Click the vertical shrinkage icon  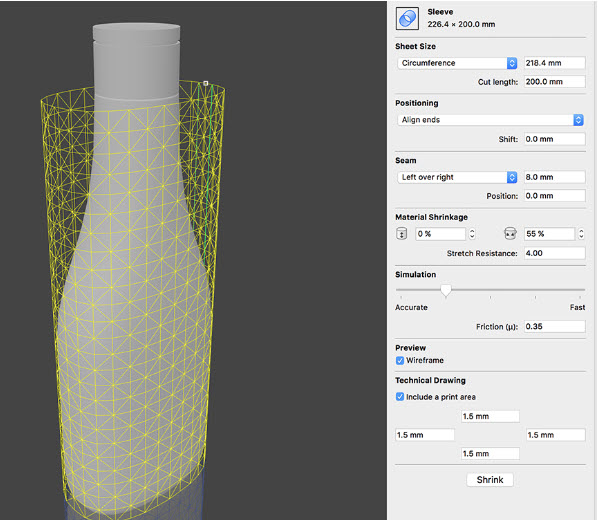tap(402, 233)
